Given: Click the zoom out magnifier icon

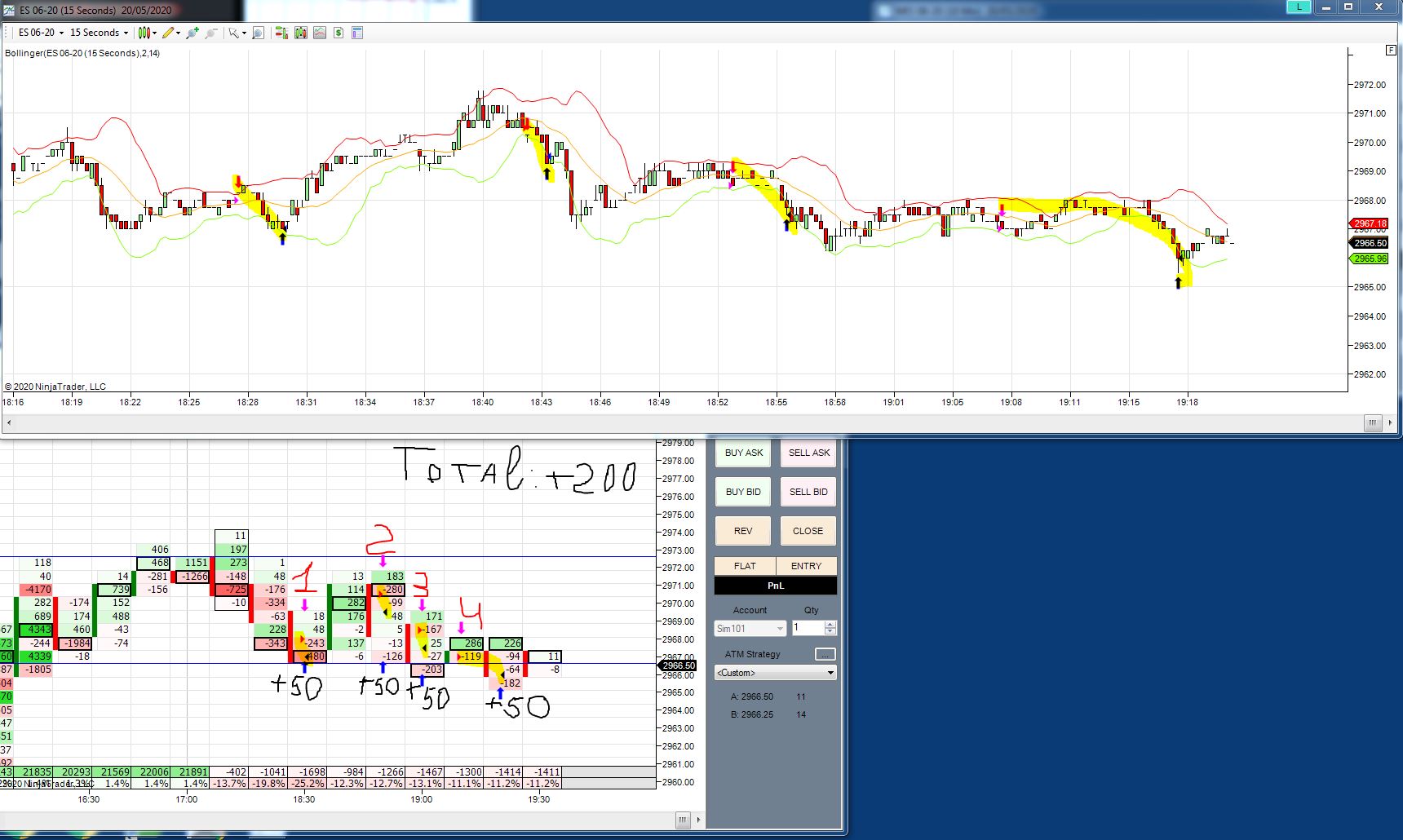Looking at the screenshot, I should click(x=211, y=33).
